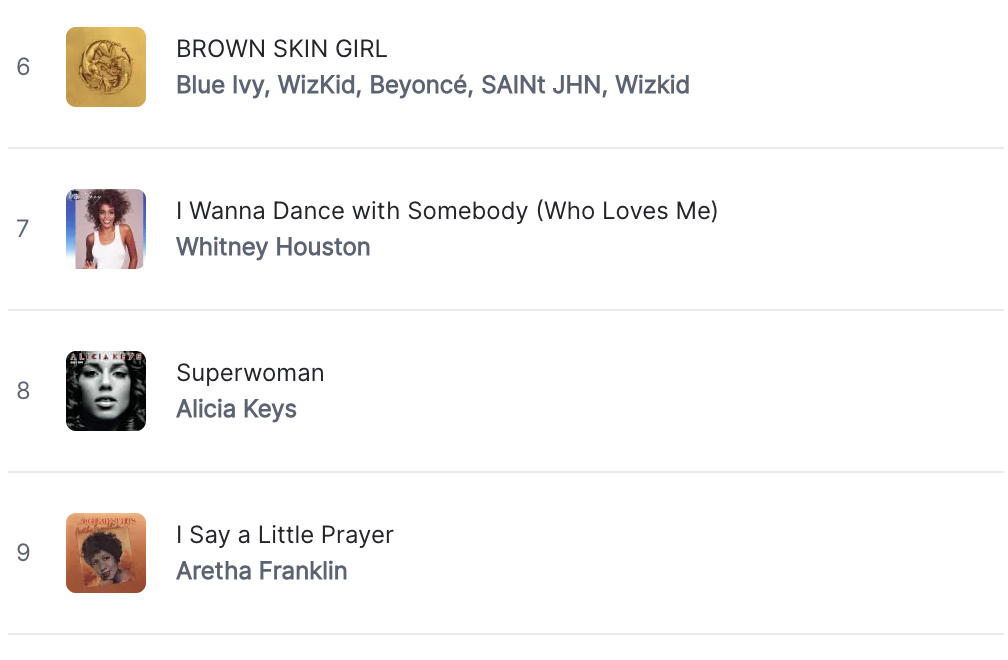Click chart position number 7

(x=23, y=229)
